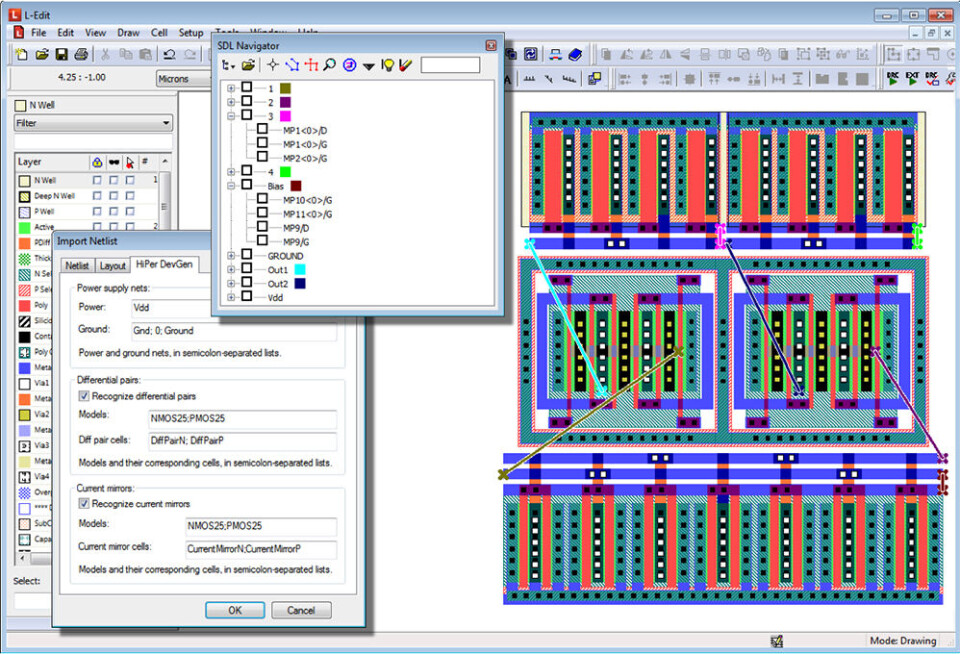The image size is (960, 654).
Task: Click the selection arrow column icon in Layer header
Action: 130,163
